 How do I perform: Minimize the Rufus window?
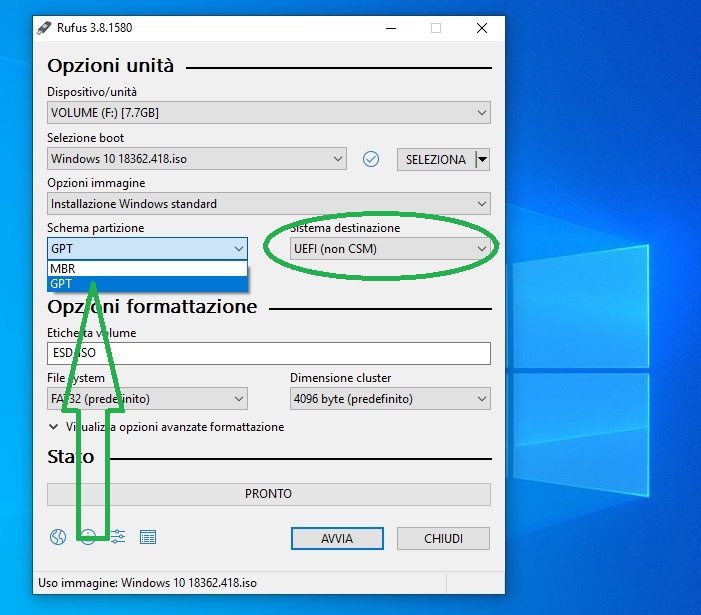pyautogui.click(x=391, y=28)
